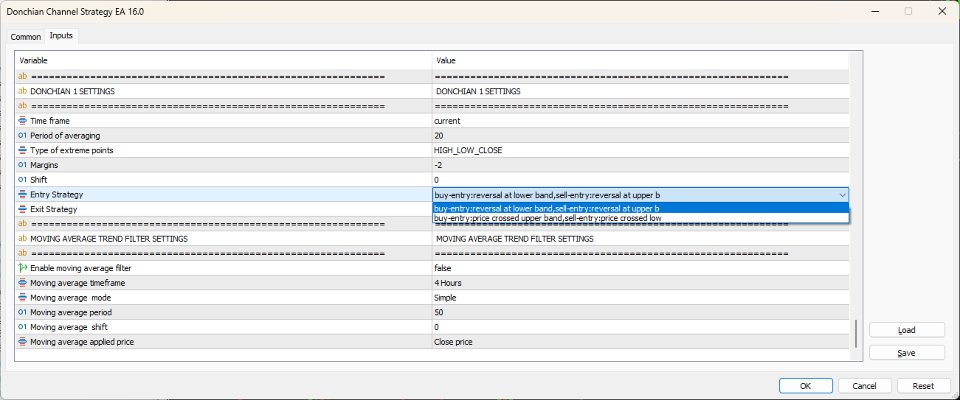Toggle Enable moving average filter value false
960x400 pixels.
[640, 268]
